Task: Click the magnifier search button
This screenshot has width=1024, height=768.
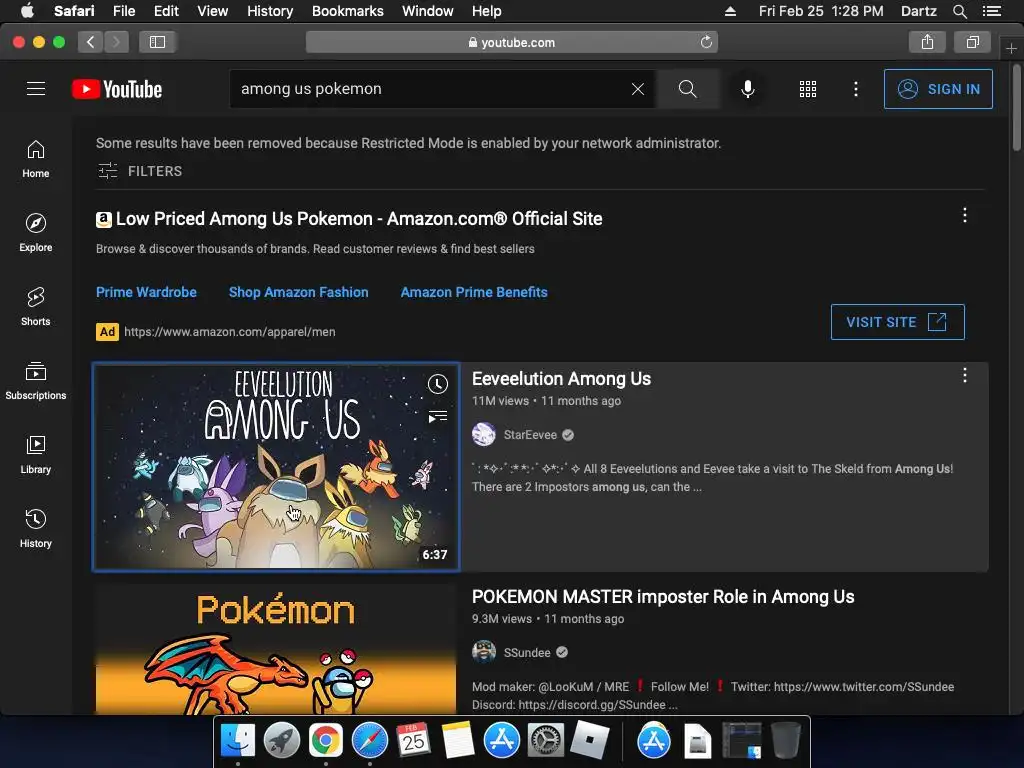Action: pos(688,89)
